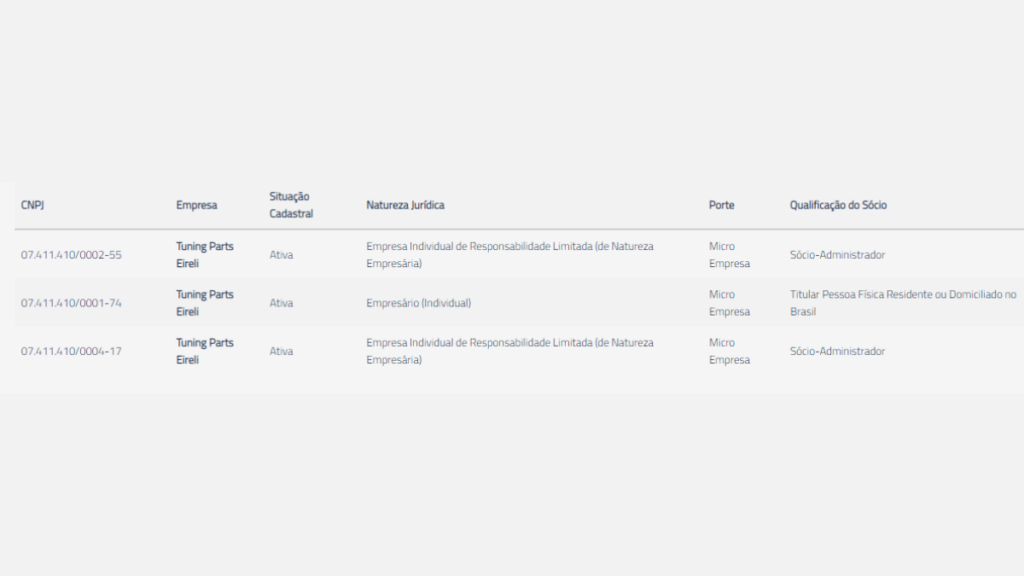Screen dimensions: 1024x576
Task: Open CNPJ 07.411.410/0004-17 entry
Action: 71,351
